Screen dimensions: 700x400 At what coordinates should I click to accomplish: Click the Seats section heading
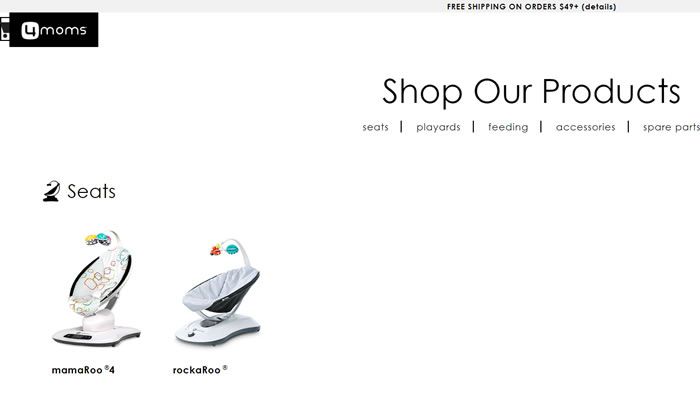point(92,192)
